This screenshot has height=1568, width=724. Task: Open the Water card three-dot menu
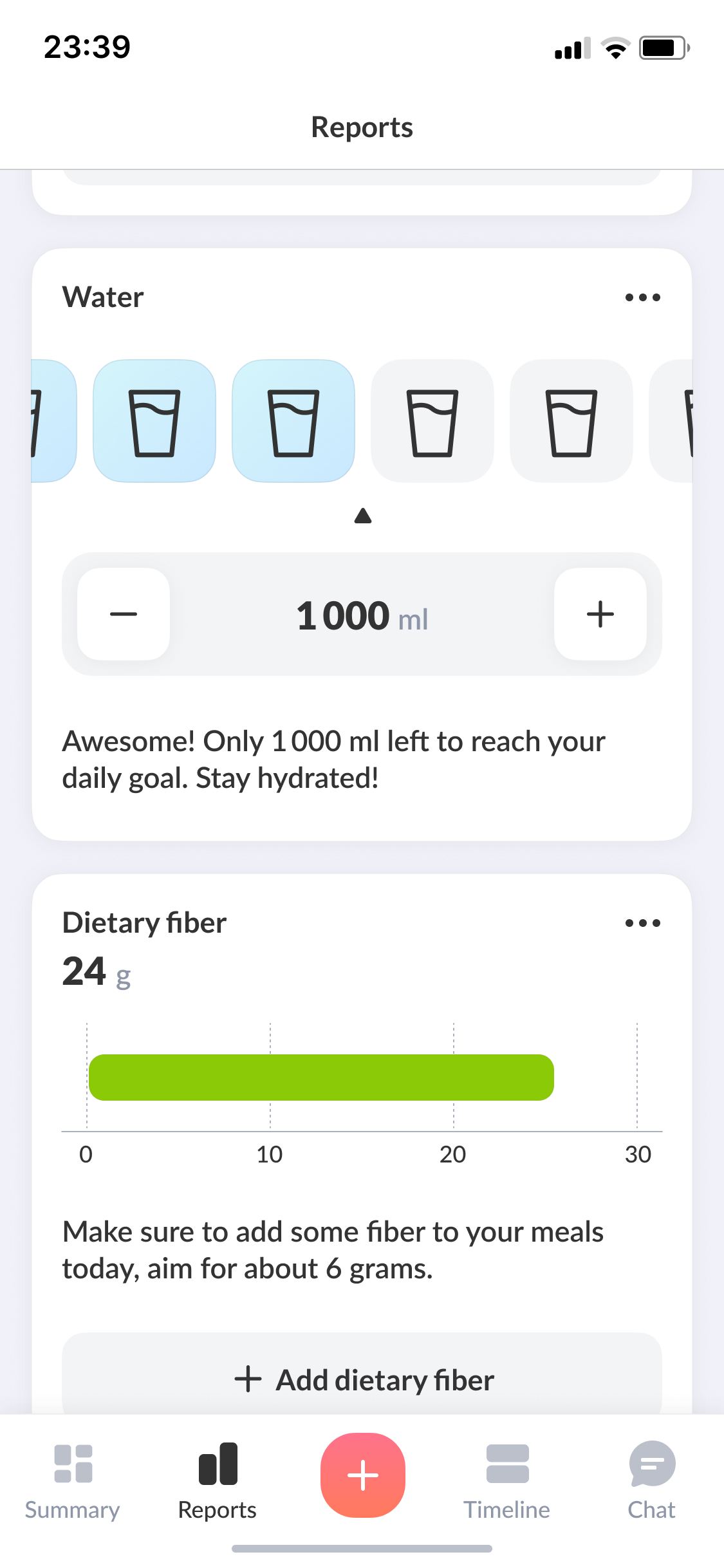coord(642,297)
